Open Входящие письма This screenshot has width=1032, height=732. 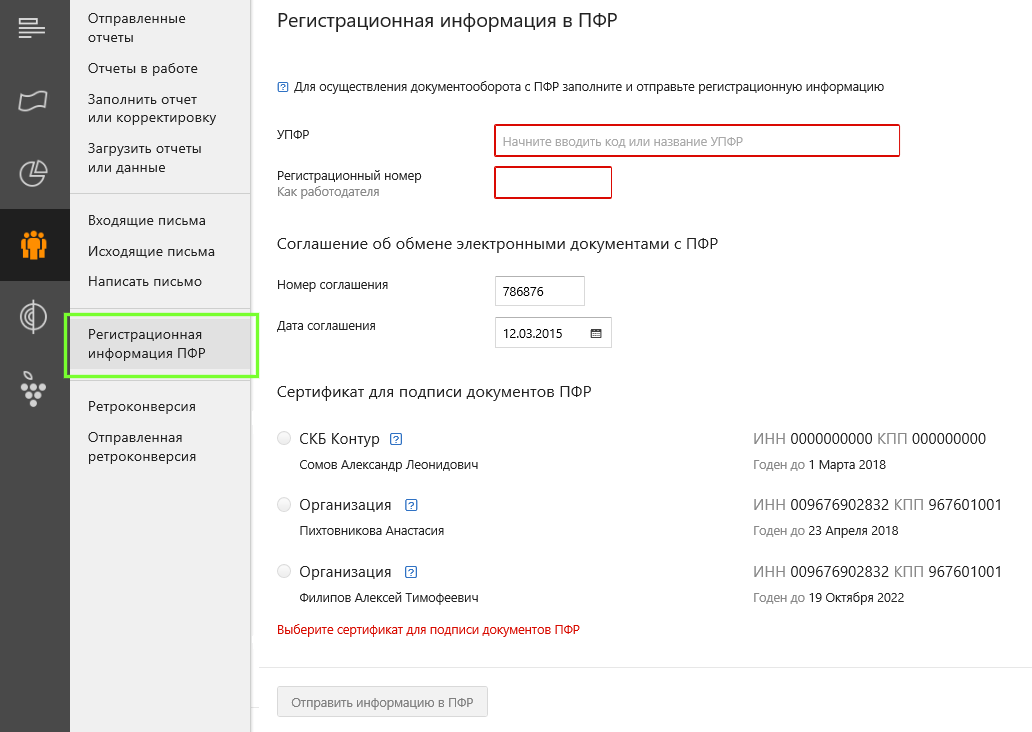click(x=147, y=221)
